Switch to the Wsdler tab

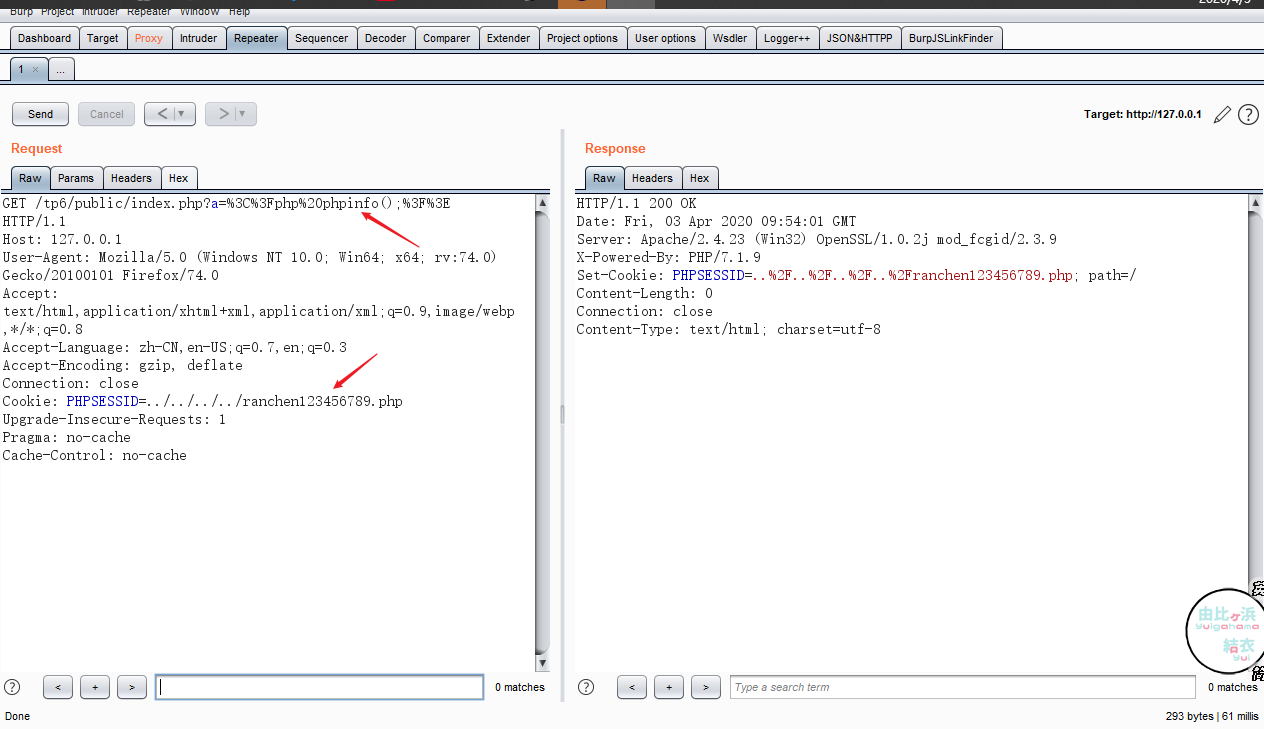730,38
